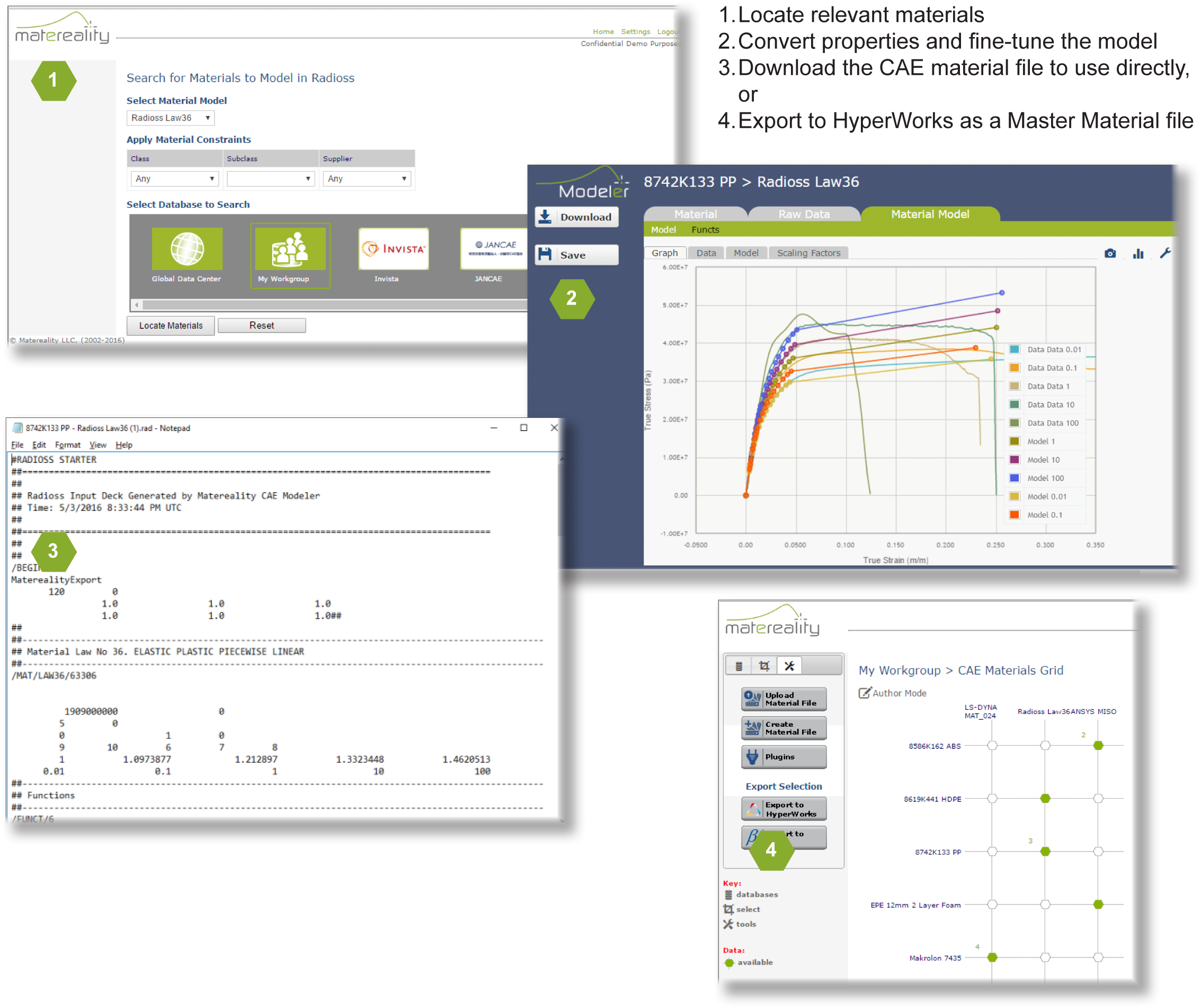Select the Global Data Center database icon
Viewport: 1201px width, 1008px height.
pyautogui.click(x=187, y=249)
